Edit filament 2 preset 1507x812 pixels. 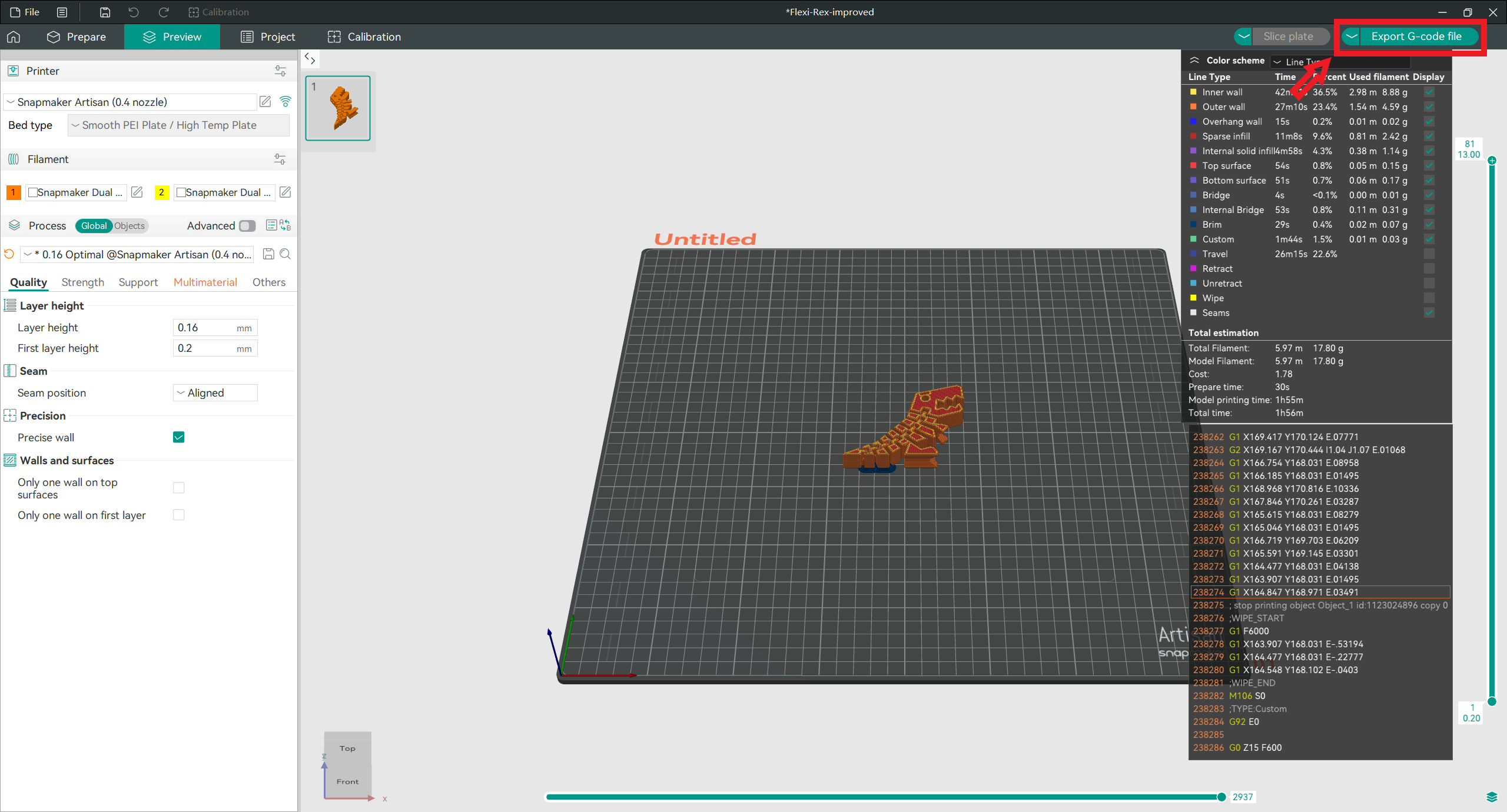pos(285,192)
